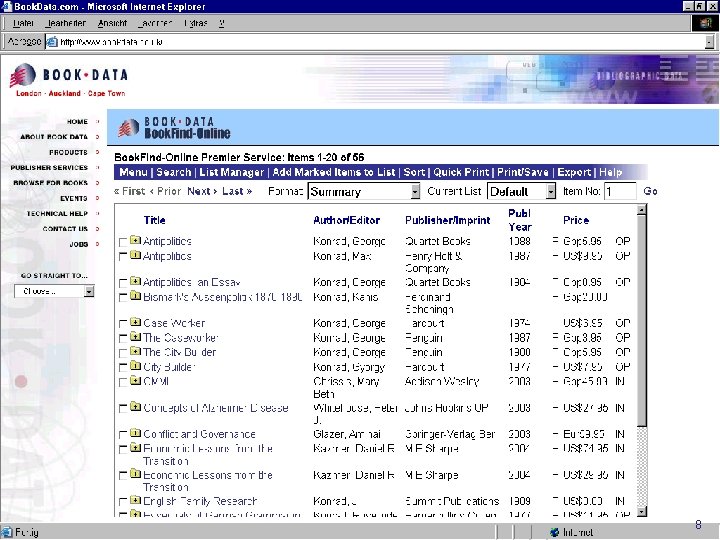Click results list scrollbar up arrow
The image size is (720, 540).
pyautogui.click(x=642, y=210)
